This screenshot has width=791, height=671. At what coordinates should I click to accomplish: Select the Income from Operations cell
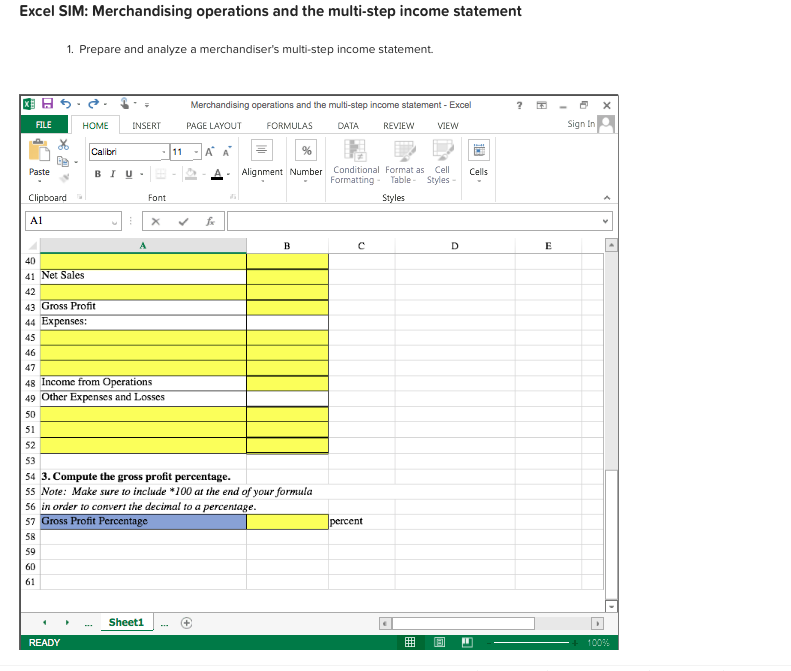click(x=143, y=383)
